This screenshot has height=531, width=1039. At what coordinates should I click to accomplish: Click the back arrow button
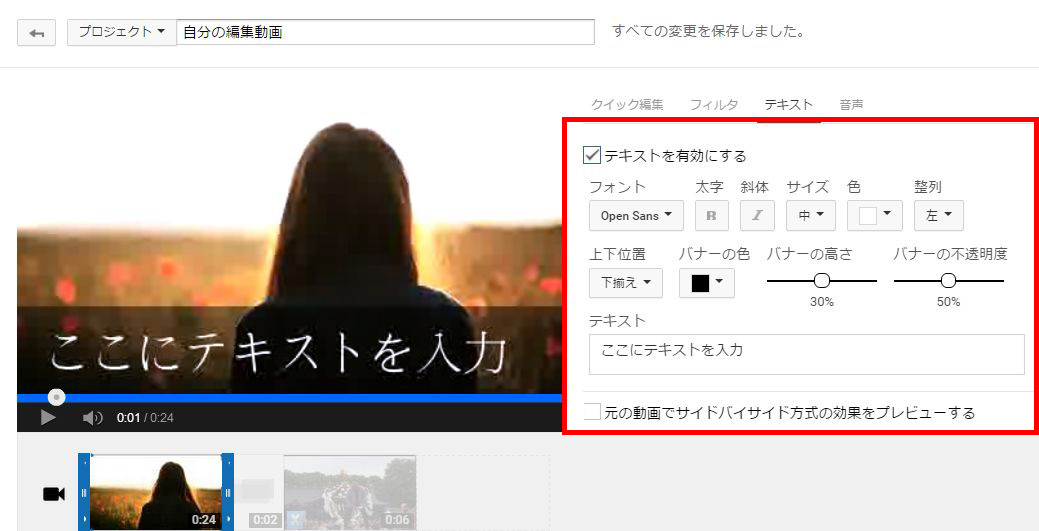coord(37,33)
